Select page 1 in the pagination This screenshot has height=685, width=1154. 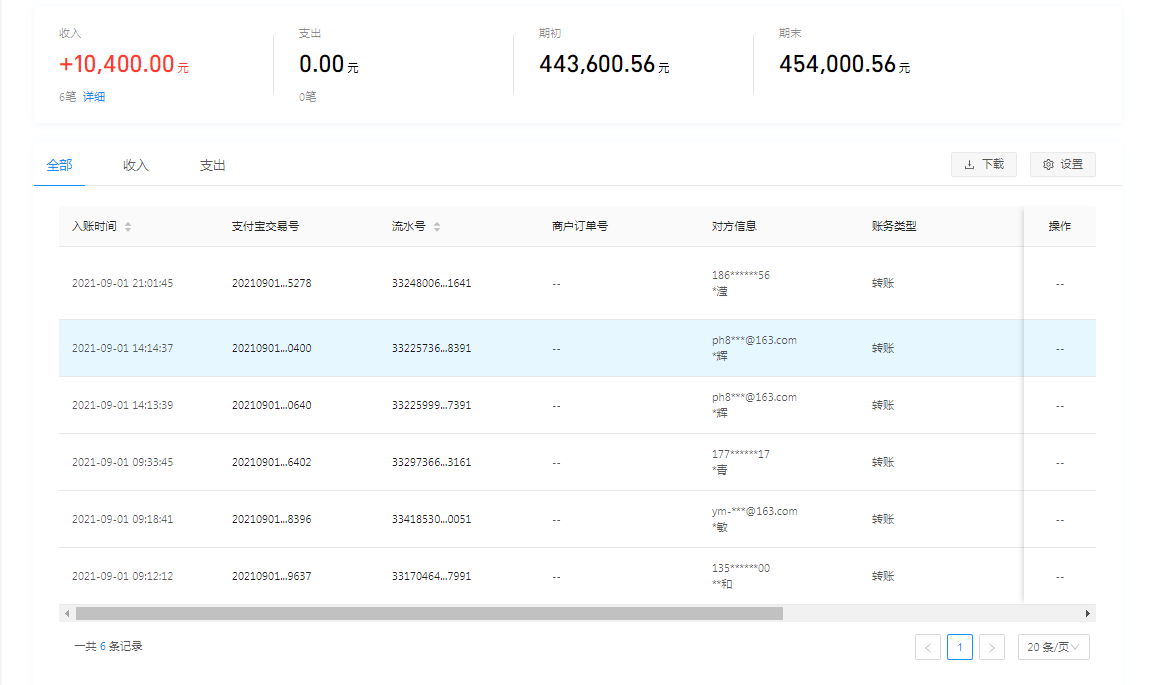pos(959,648)
